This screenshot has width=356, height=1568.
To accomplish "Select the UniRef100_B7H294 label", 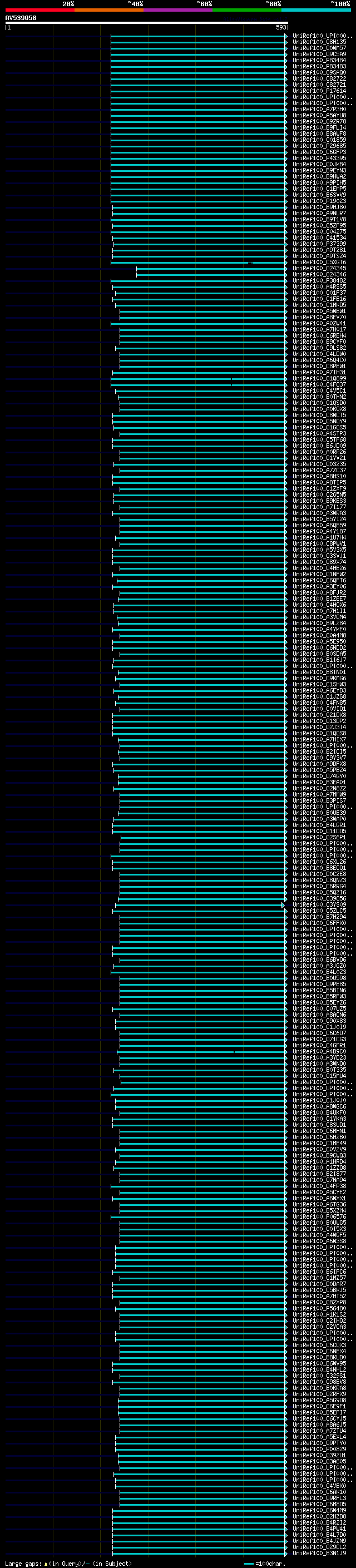I will pos(319,917).
